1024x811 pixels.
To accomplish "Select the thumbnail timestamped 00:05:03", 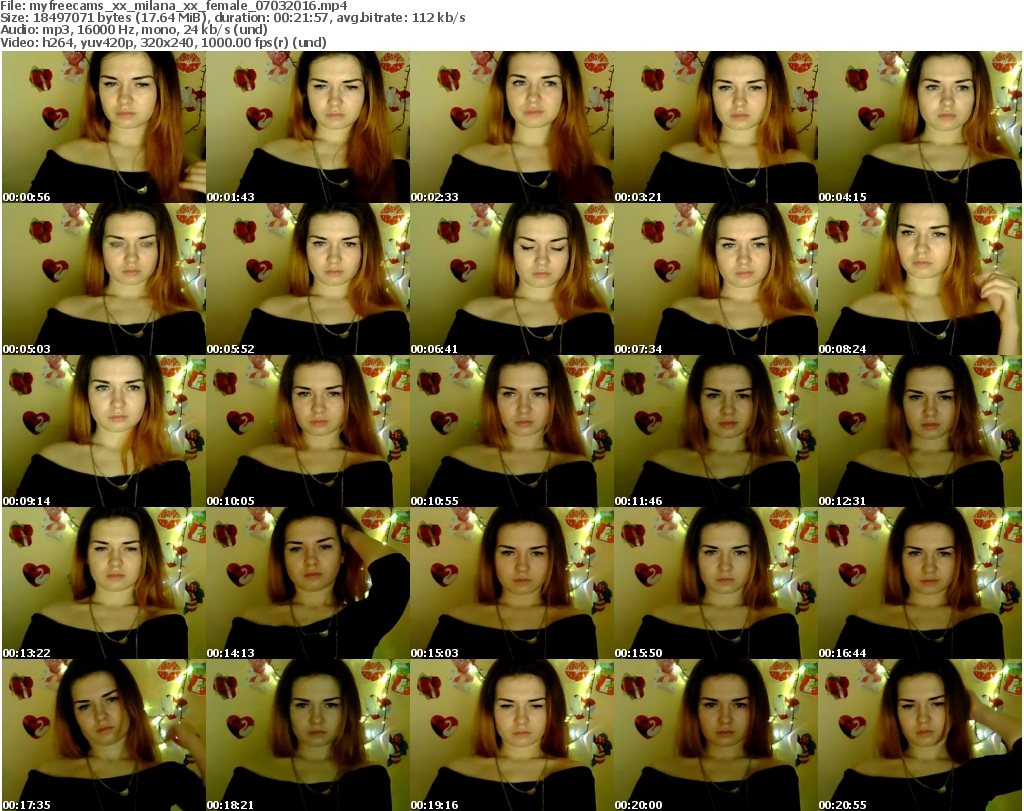I will tap(103, 279).
